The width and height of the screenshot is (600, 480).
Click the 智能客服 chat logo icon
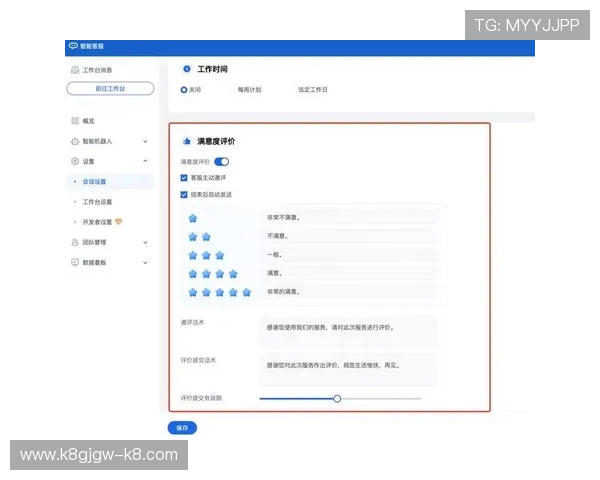(x=73, y=46)
